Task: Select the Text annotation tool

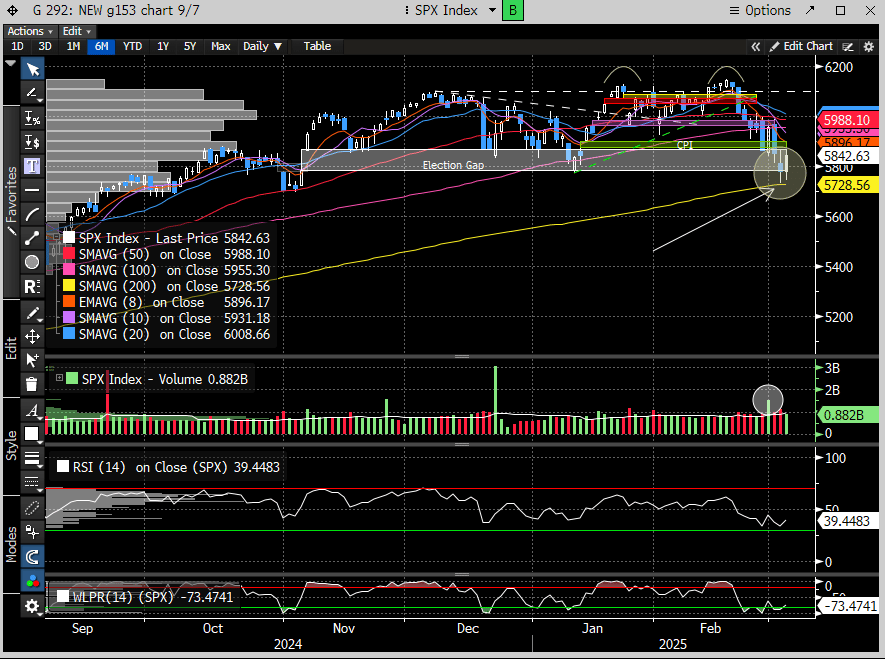Action: pos(32,166)
